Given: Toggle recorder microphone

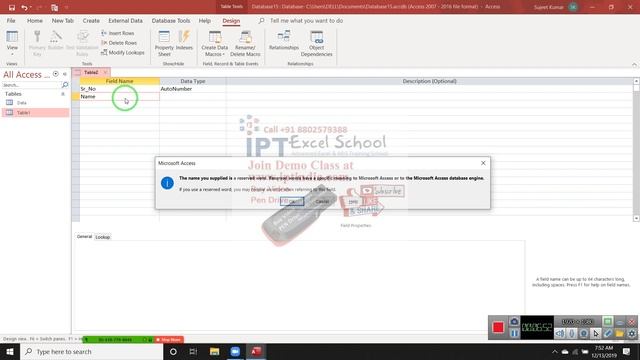Looking at the screenshot, I should point(572,333).
